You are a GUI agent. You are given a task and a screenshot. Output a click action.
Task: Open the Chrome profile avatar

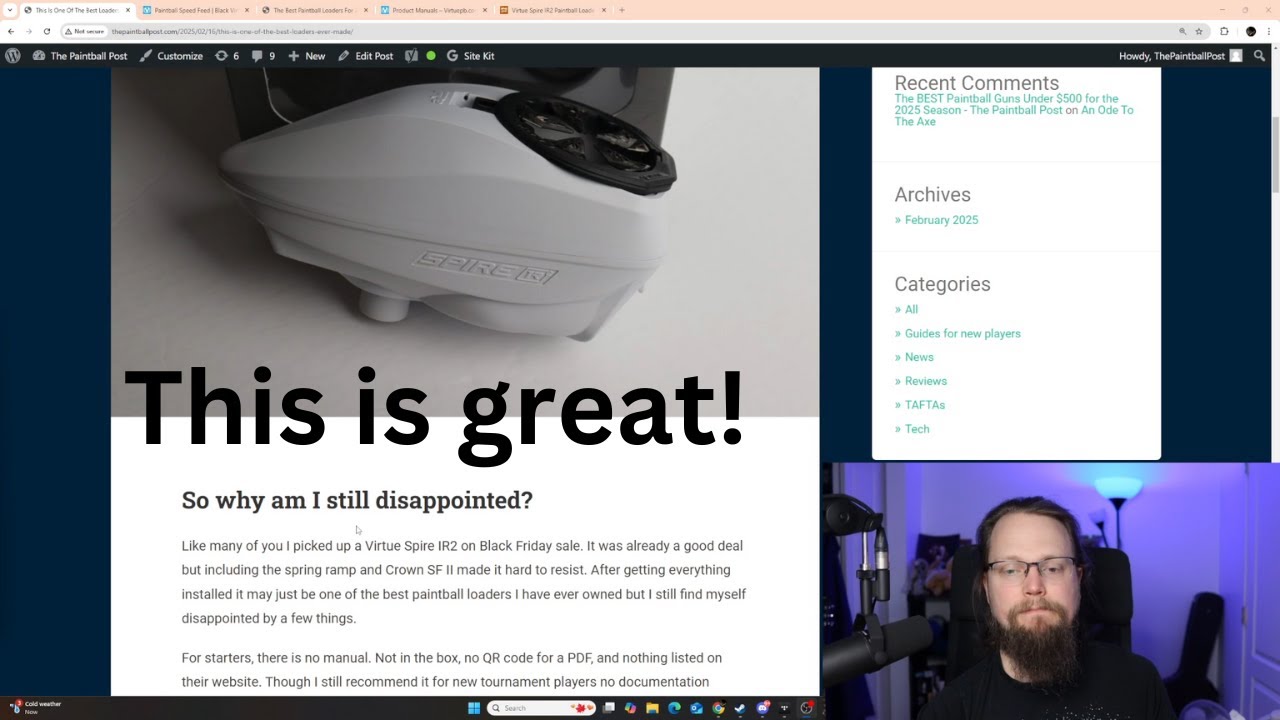(1250, 31)
